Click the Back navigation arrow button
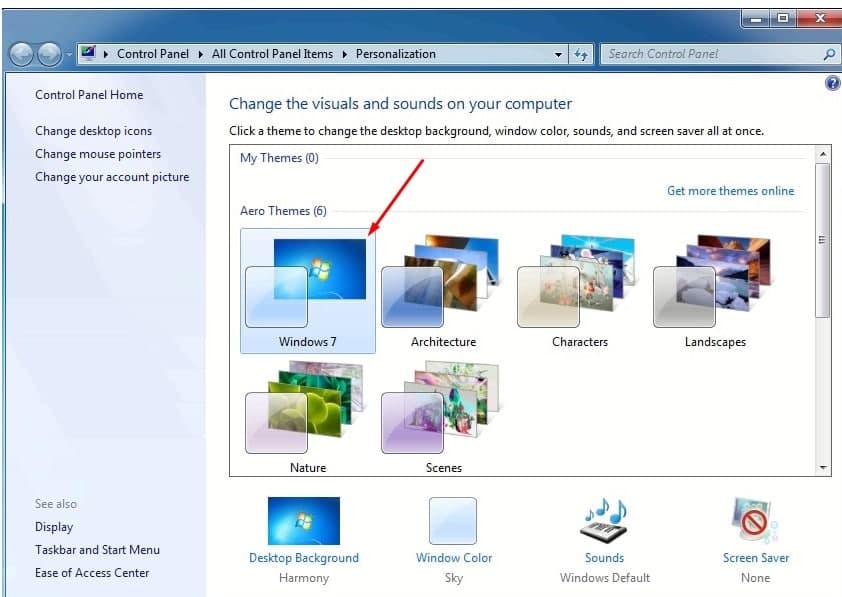Screen dimensions: 842x597 (21, 54)
